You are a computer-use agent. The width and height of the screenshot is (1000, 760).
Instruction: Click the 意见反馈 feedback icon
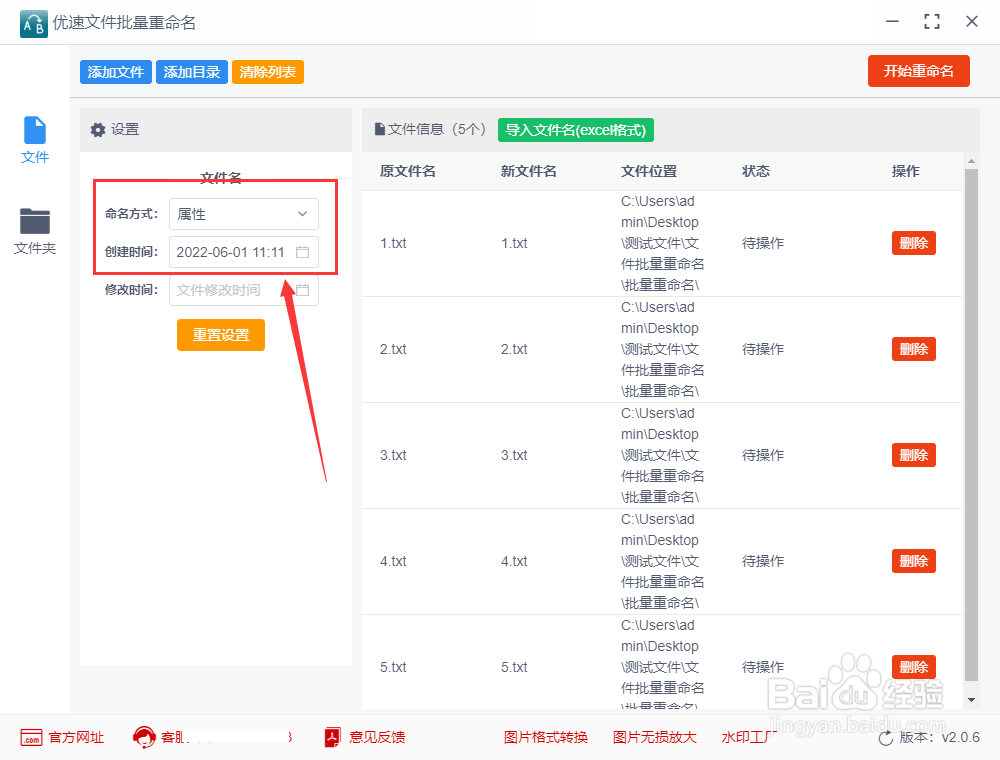point(332,737)
